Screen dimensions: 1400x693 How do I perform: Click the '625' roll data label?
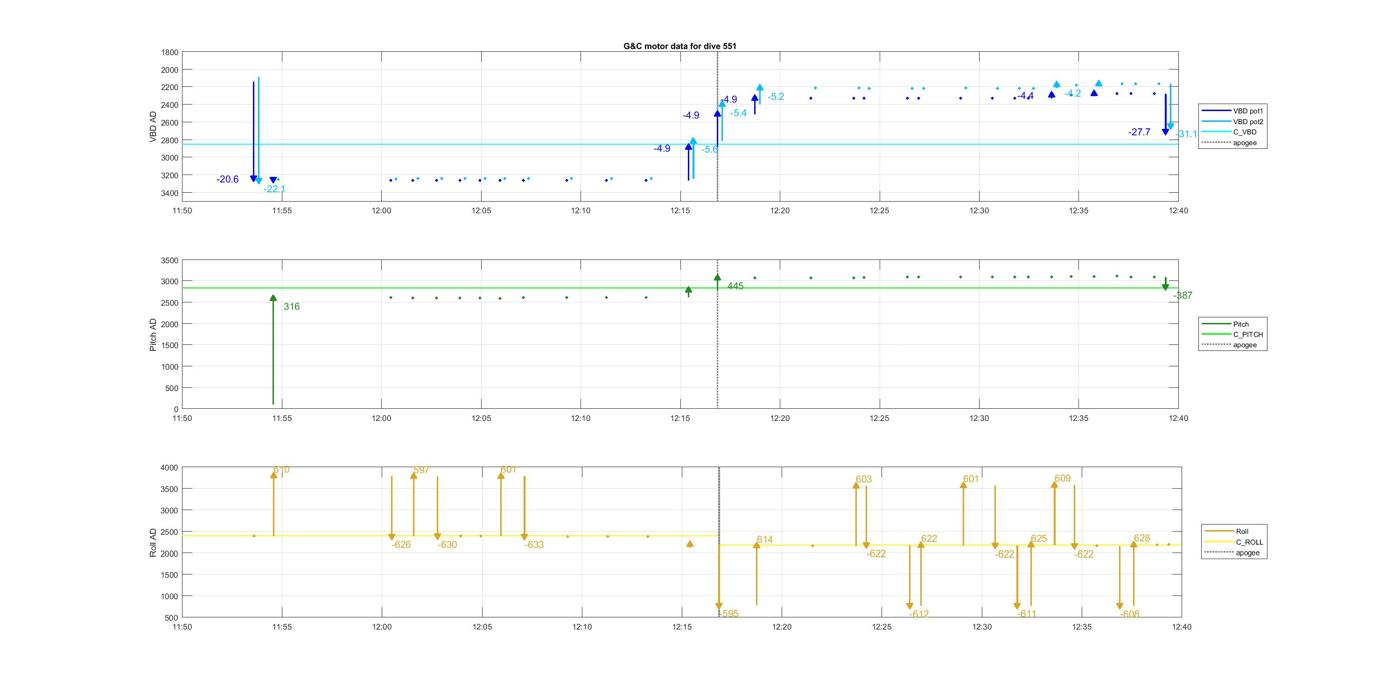1039,539
